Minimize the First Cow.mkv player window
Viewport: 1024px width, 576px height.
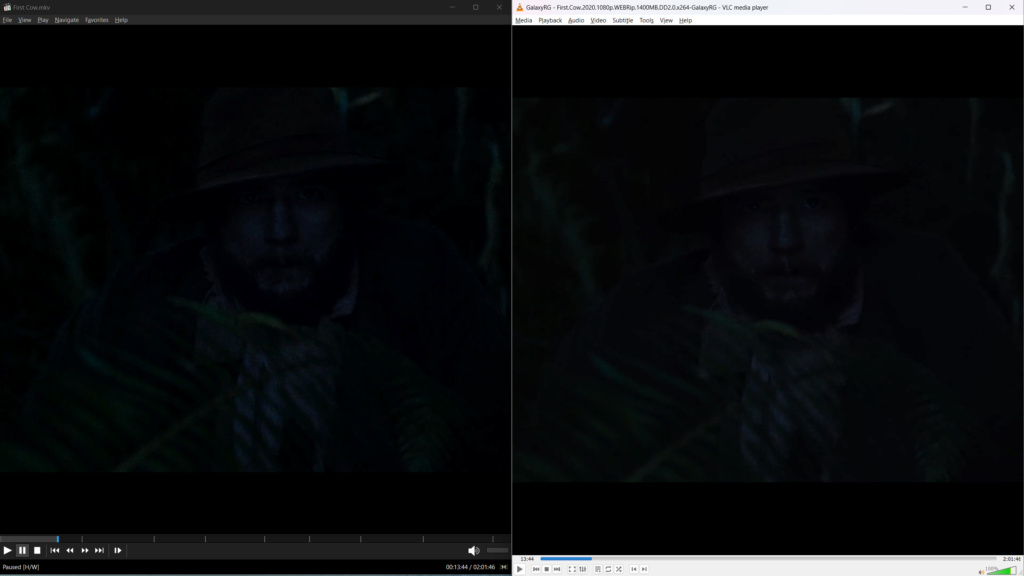(452, 7)
